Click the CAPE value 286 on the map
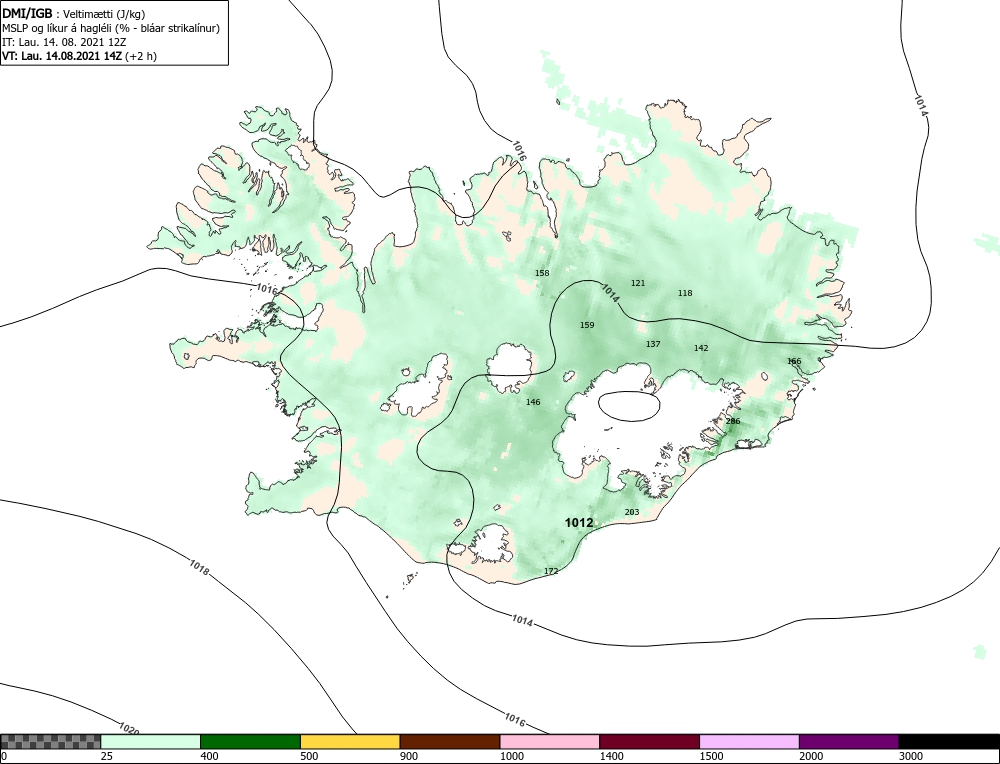 point(733,421)
